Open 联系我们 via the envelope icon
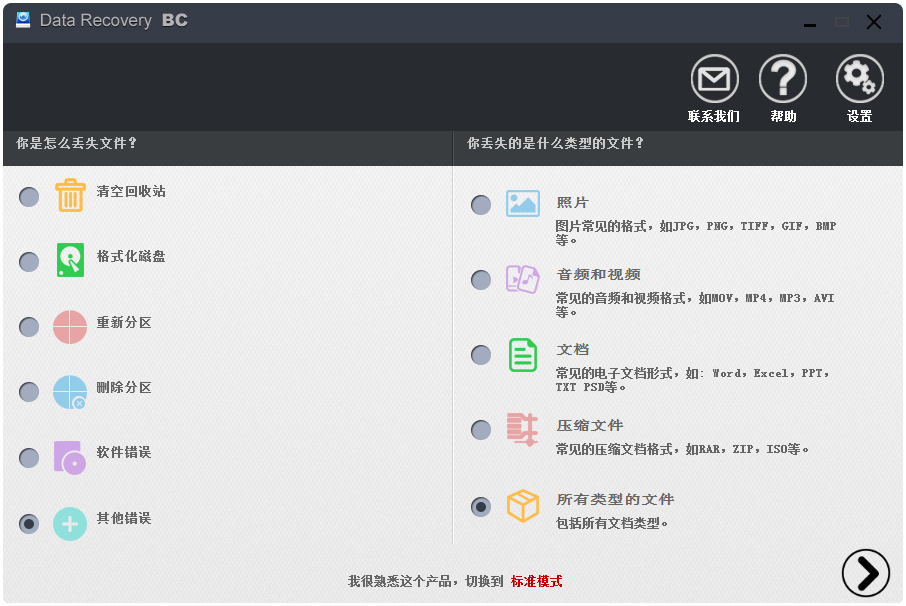 point(713,78)
